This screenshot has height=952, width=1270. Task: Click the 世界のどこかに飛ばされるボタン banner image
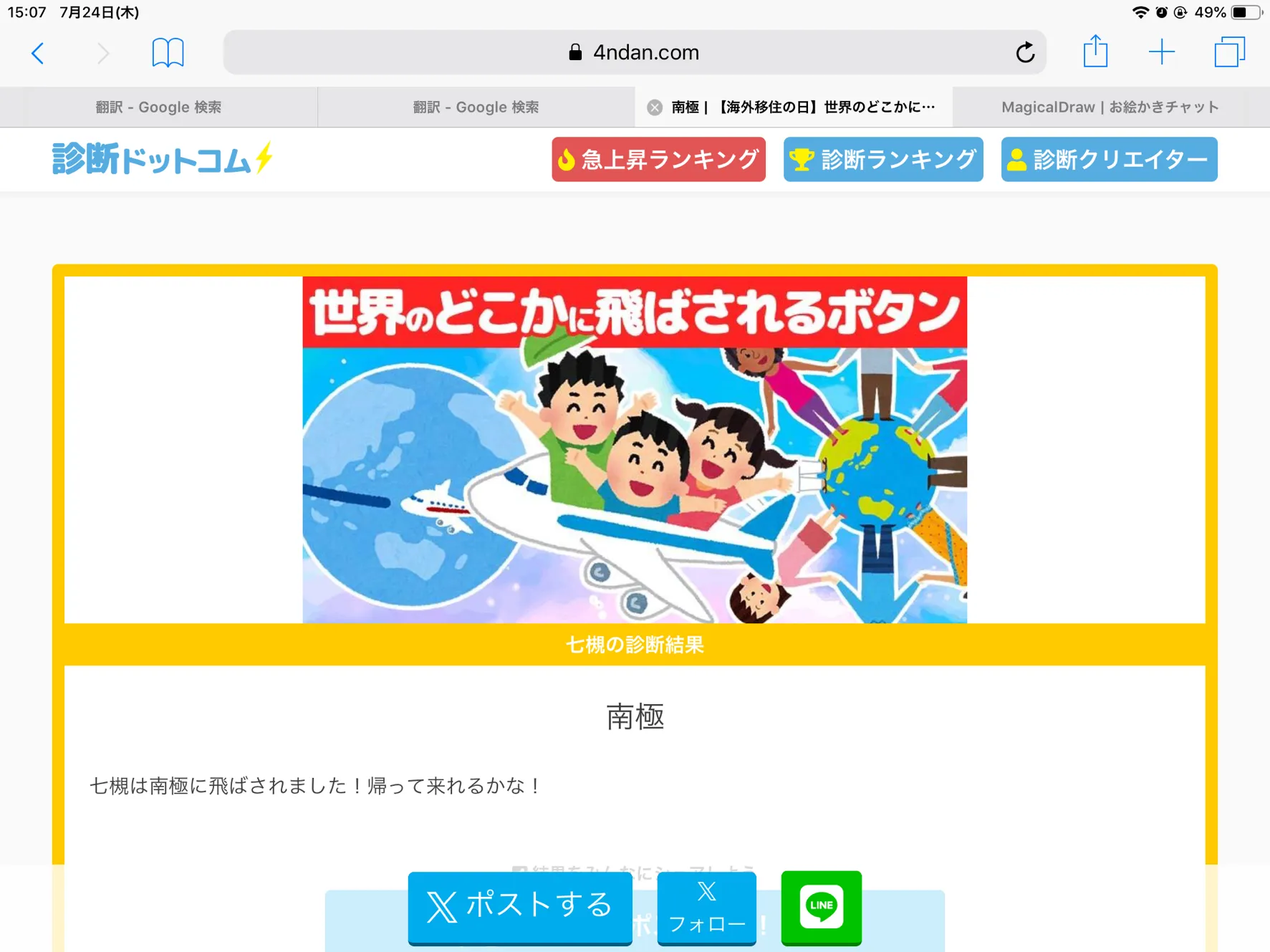635,450
